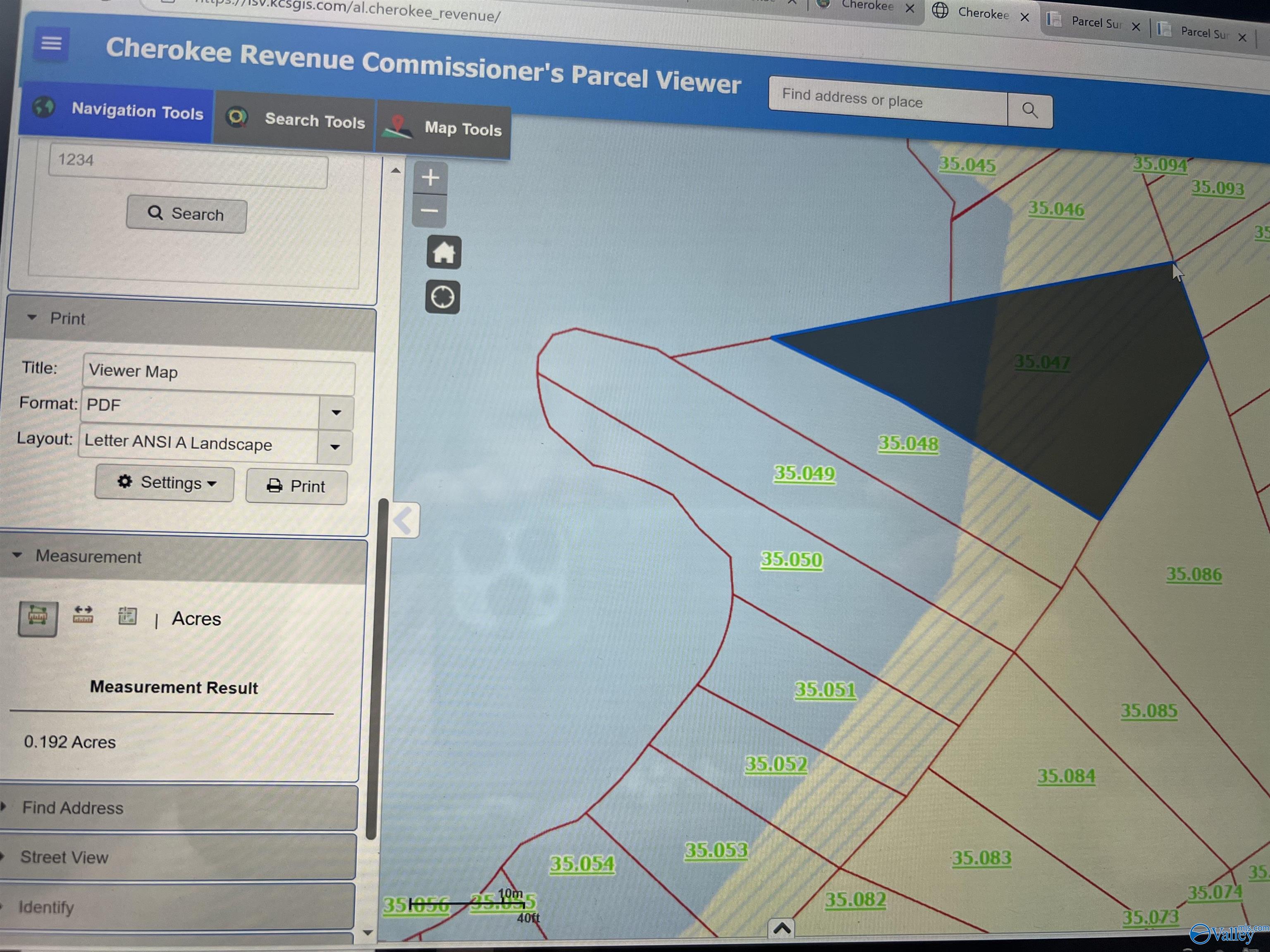Click the 1234 parcel search input
The width and height of the screenshot is (1270, 952).
click(189, 165)
